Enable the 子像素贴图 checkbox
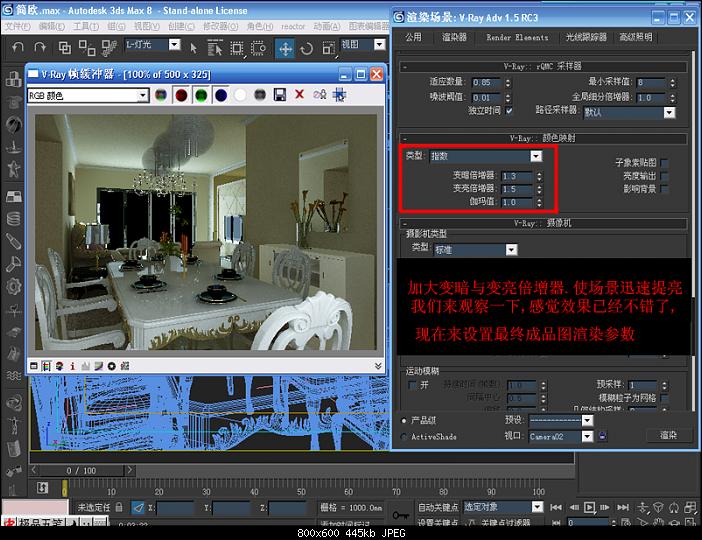The width and height of the screenshot is (702, 540). pos(665,163)
